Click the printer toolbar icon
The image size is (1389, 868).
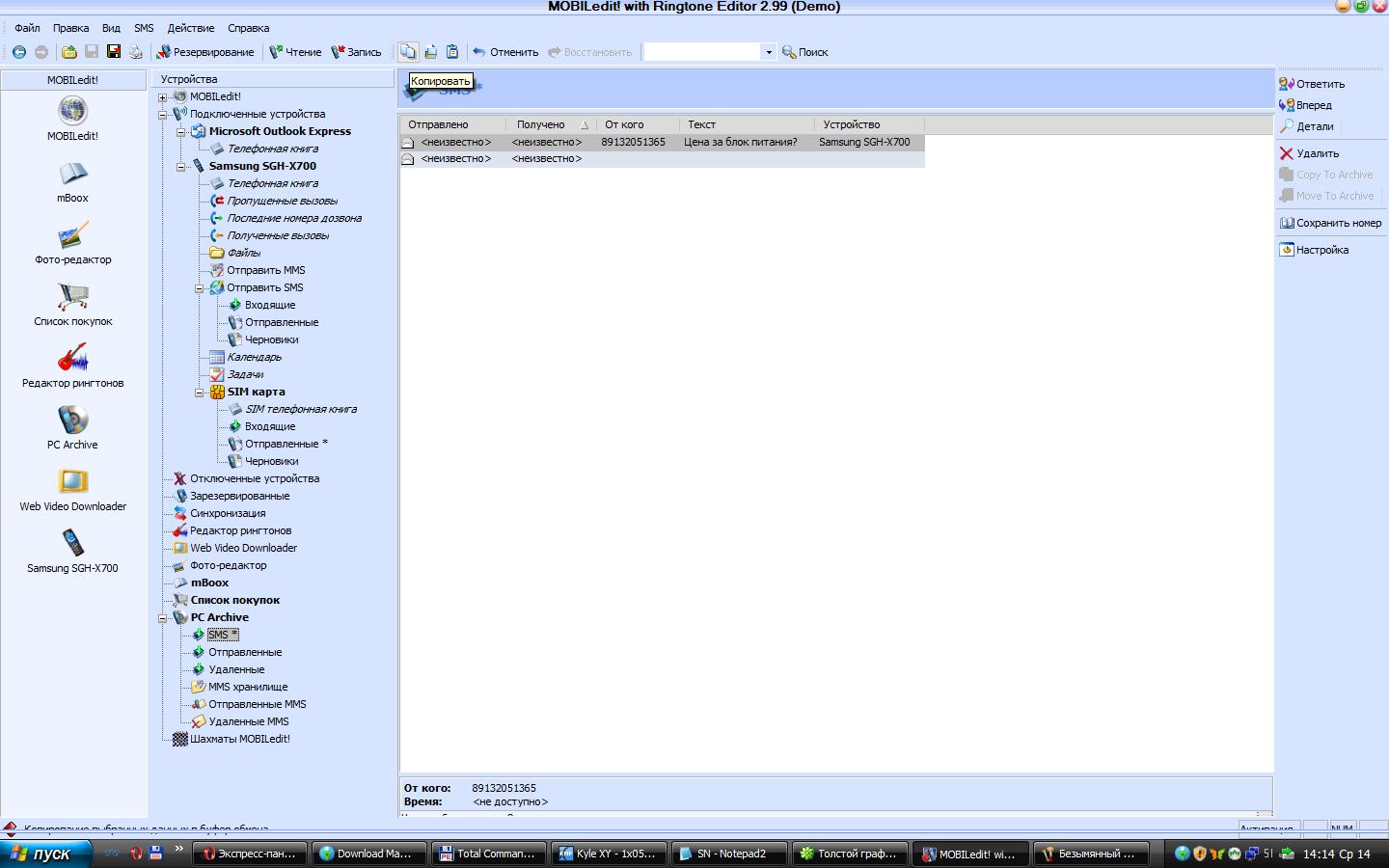[x=136, y=52]
